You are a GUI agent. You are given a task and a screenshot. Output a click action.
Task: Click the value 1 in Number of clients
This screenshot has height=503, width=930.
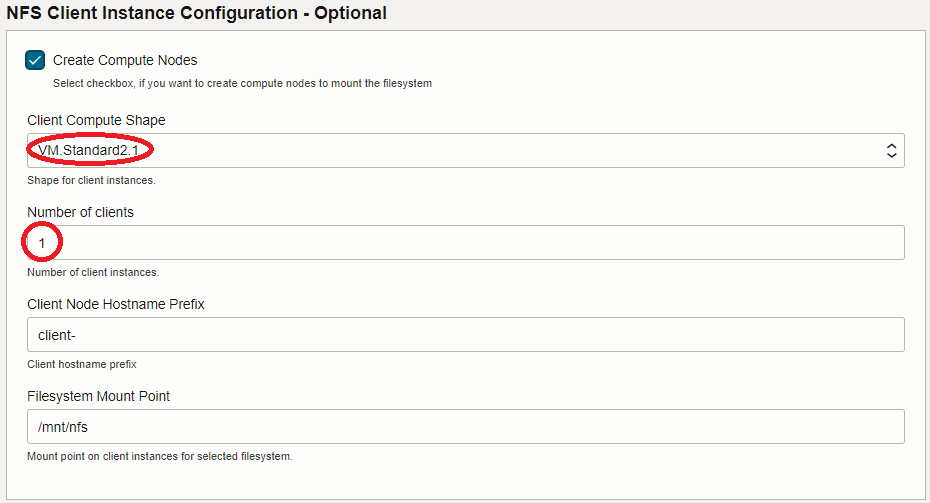click(x=42, y=243)
